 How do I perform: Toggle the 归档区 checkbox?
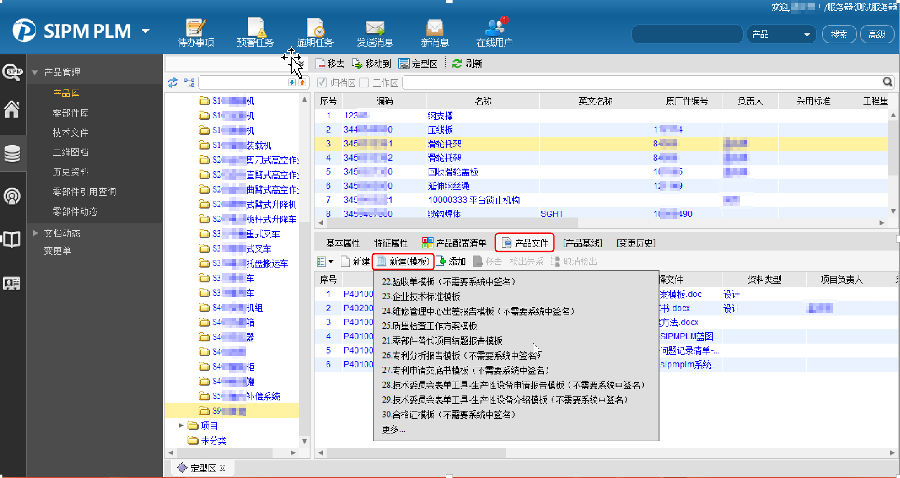tap(322, 82)
